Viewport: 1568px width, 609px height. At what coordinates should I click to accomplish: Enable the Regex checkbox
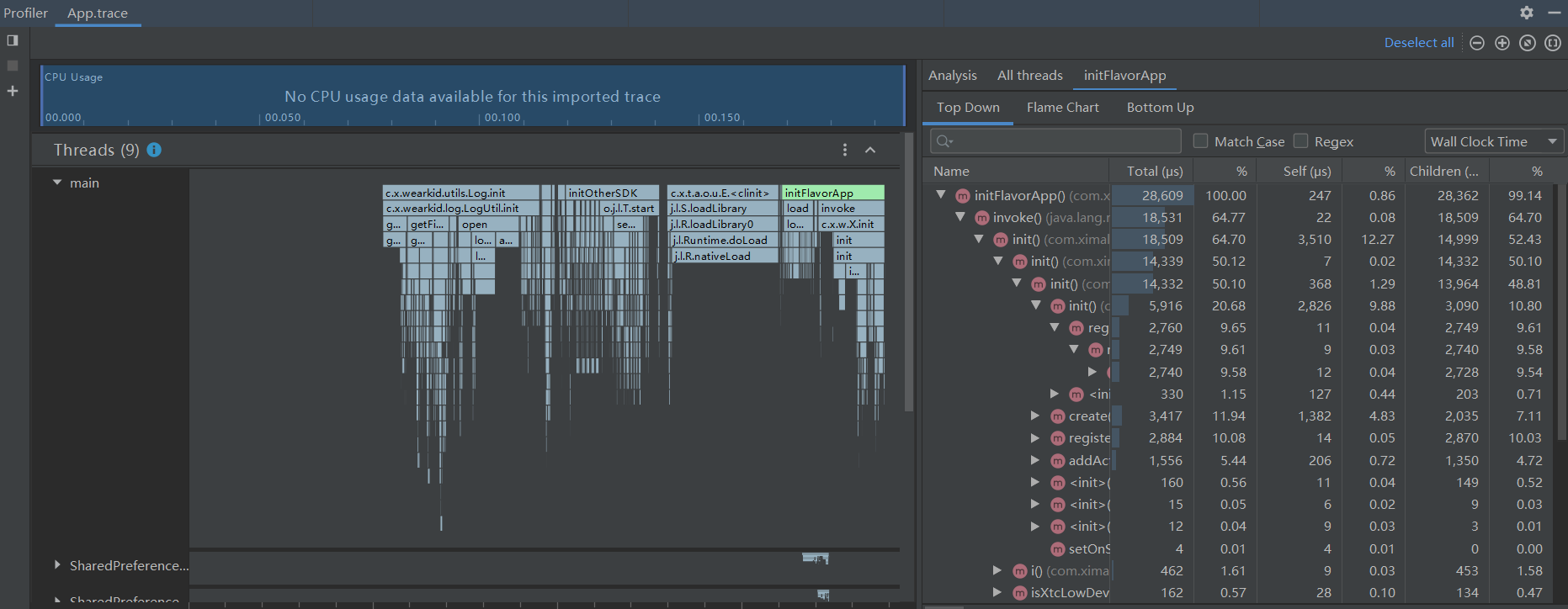(x=1301, y=141)
